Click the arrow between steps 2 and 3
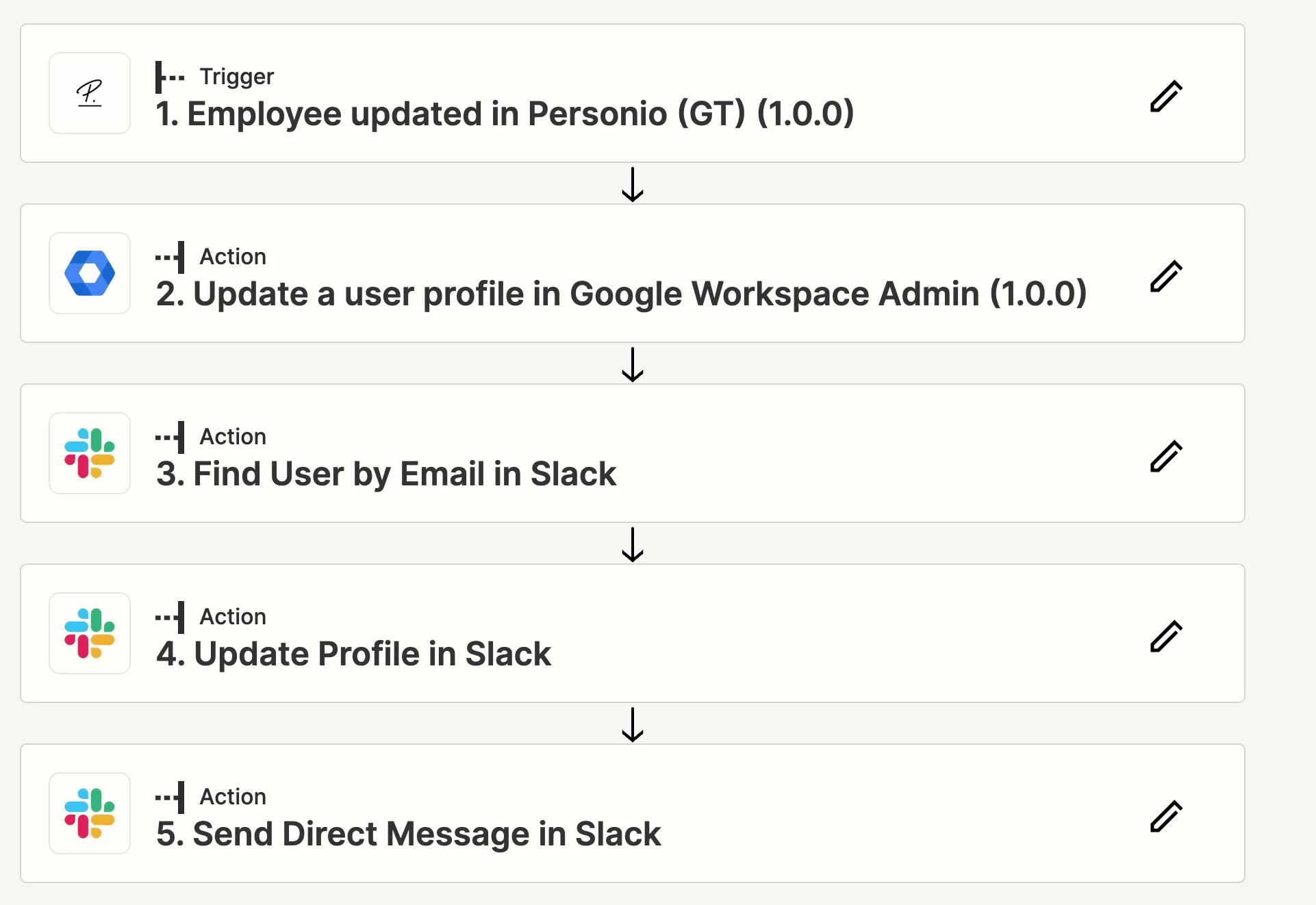Screen dimensions: 1316x905 click(x=633, y=364)
